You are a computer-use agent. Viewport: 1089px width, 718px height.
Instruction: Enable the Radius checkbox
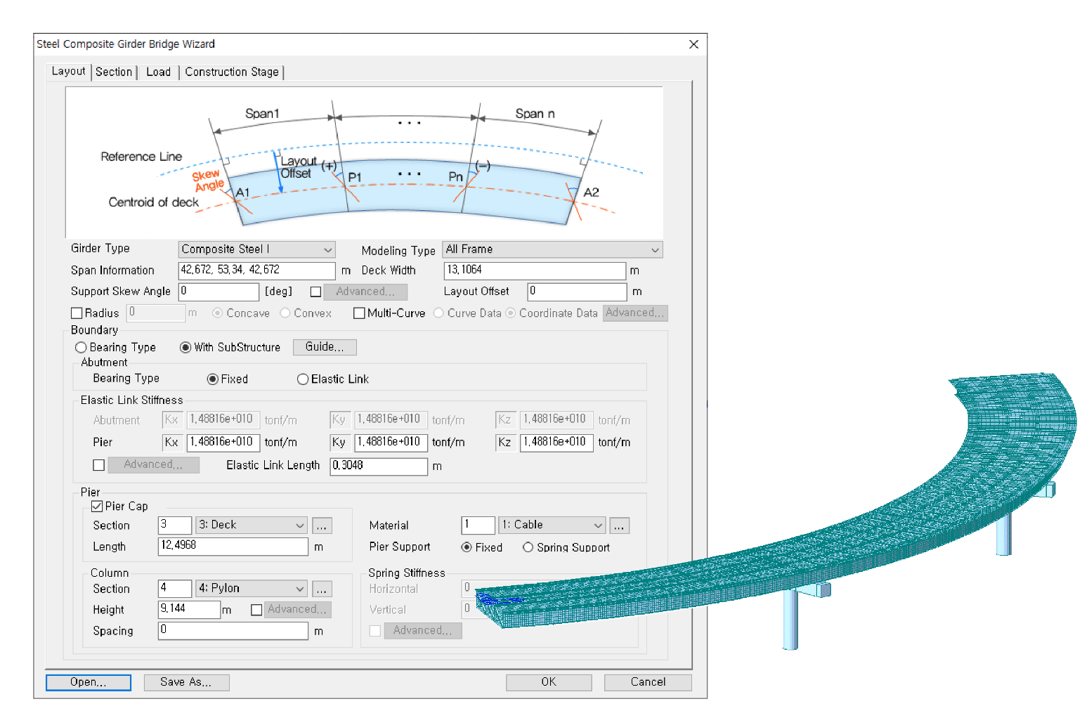click(77, 313)
